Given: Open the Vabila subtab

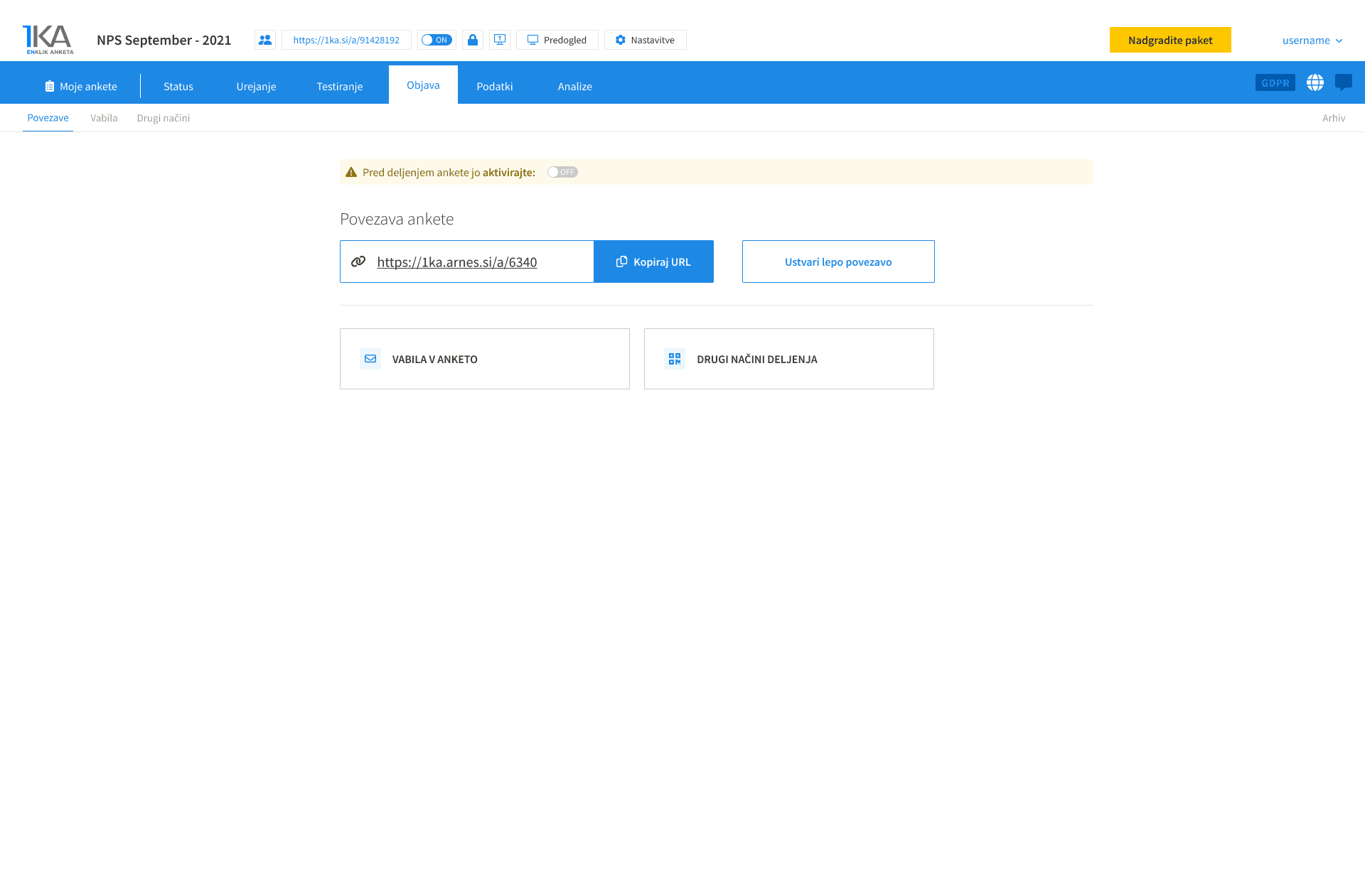Looking at the screenshot, I should [x=104, y=118].
